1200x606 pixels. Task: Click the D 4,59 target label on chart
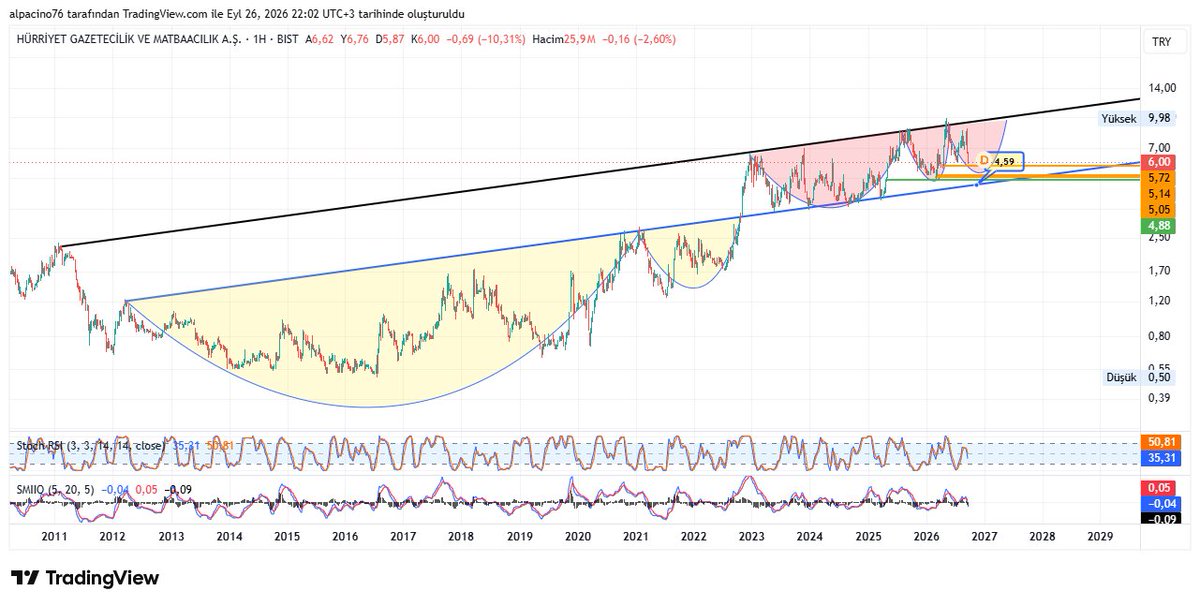coord(998,161)
